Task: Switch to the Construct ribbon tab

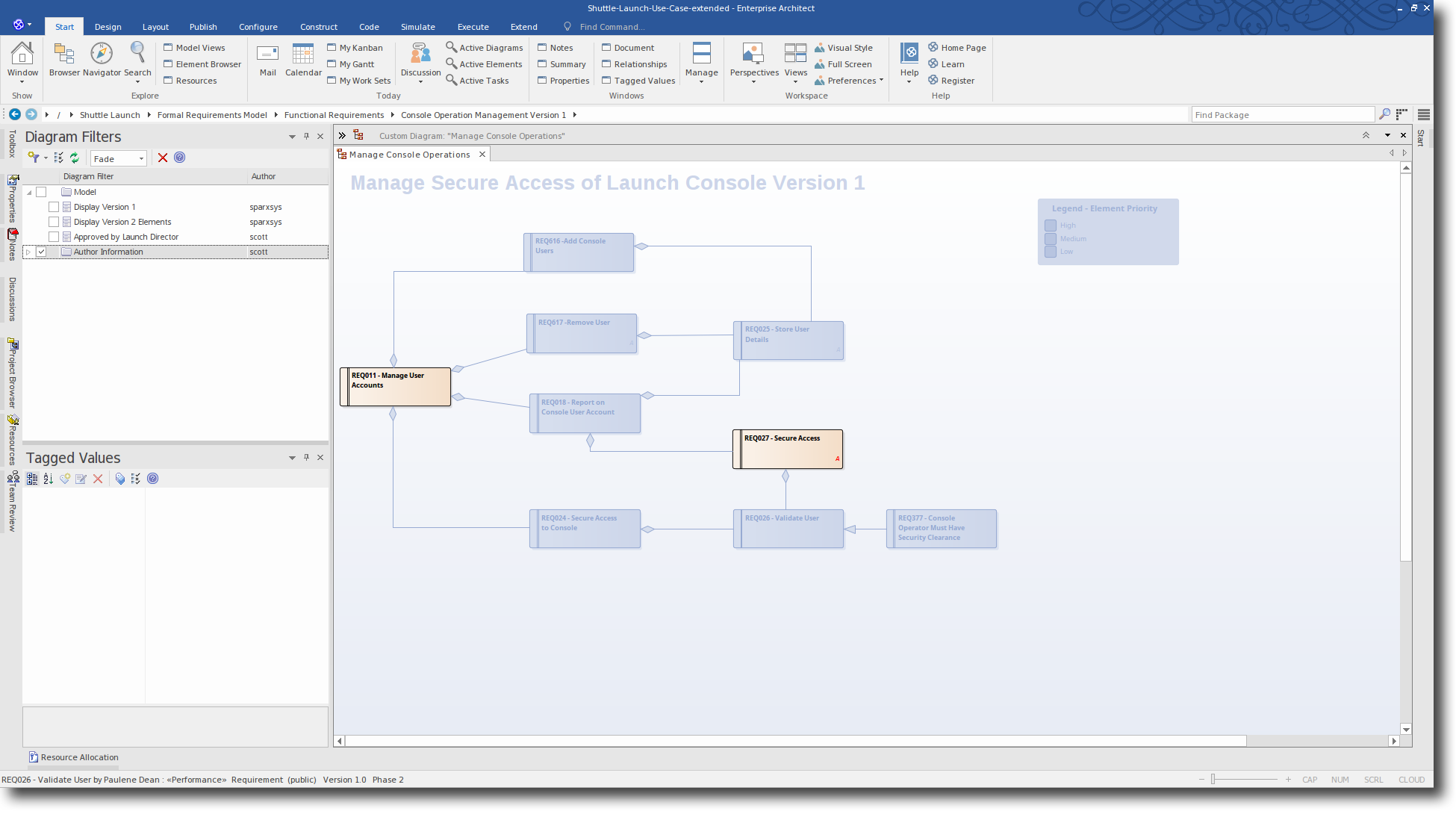Action: (x=318, y=26)
